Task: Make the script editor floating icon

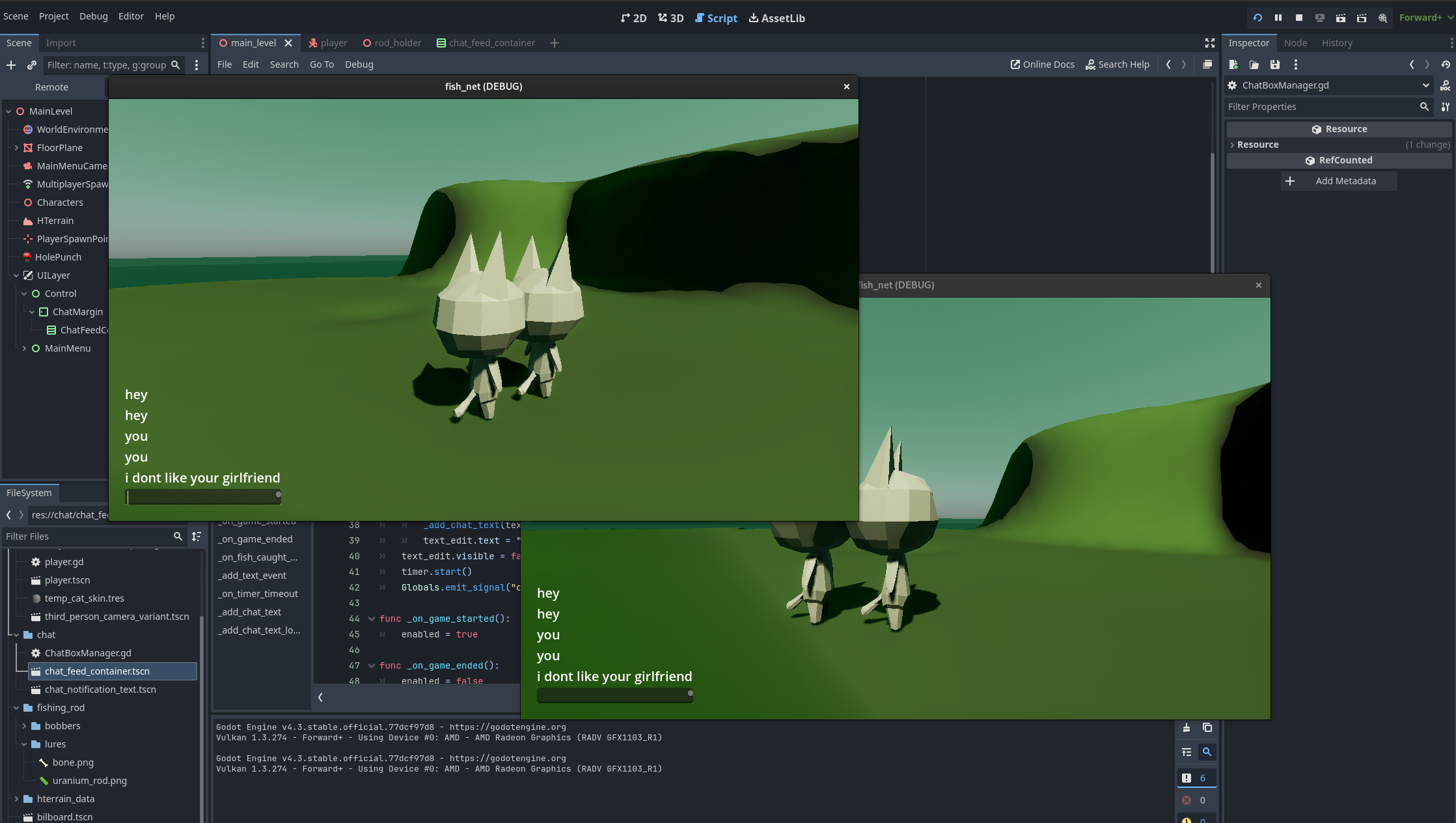Action: 1207,64
